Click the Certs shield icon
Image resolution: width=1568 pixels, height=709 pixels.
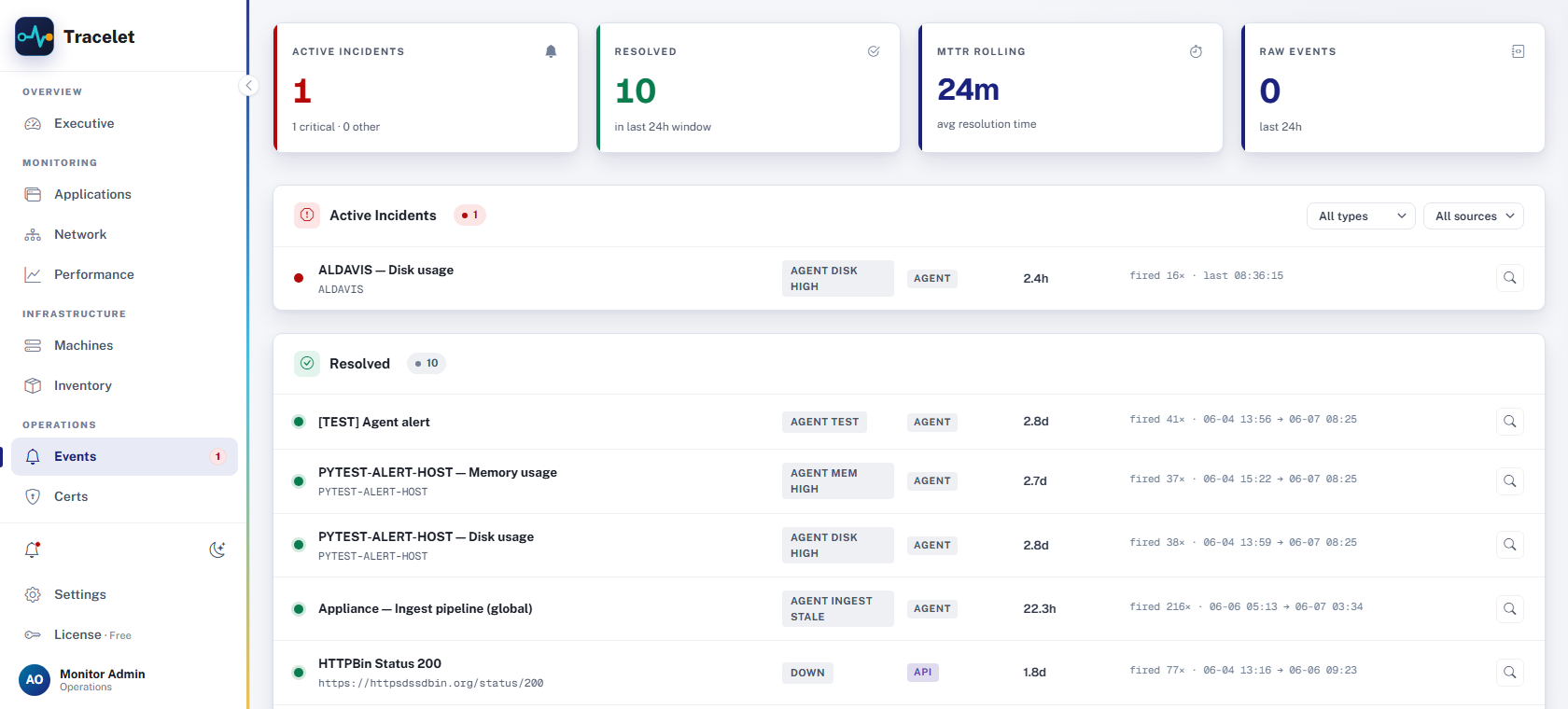(x=33, y=496)
